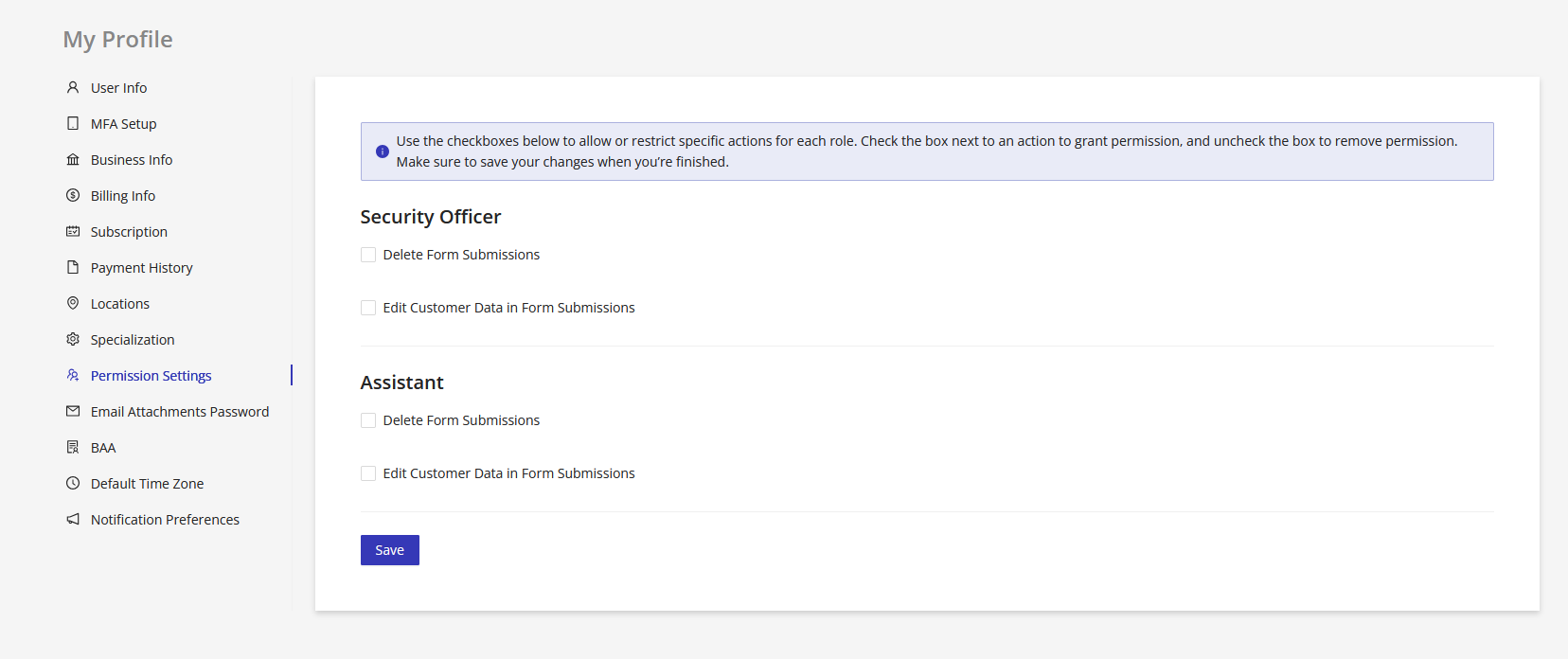This screenshot has height=659, width=1568.
Task: Click the Billing Info dollar icon
Action: [x=73, y=195]
